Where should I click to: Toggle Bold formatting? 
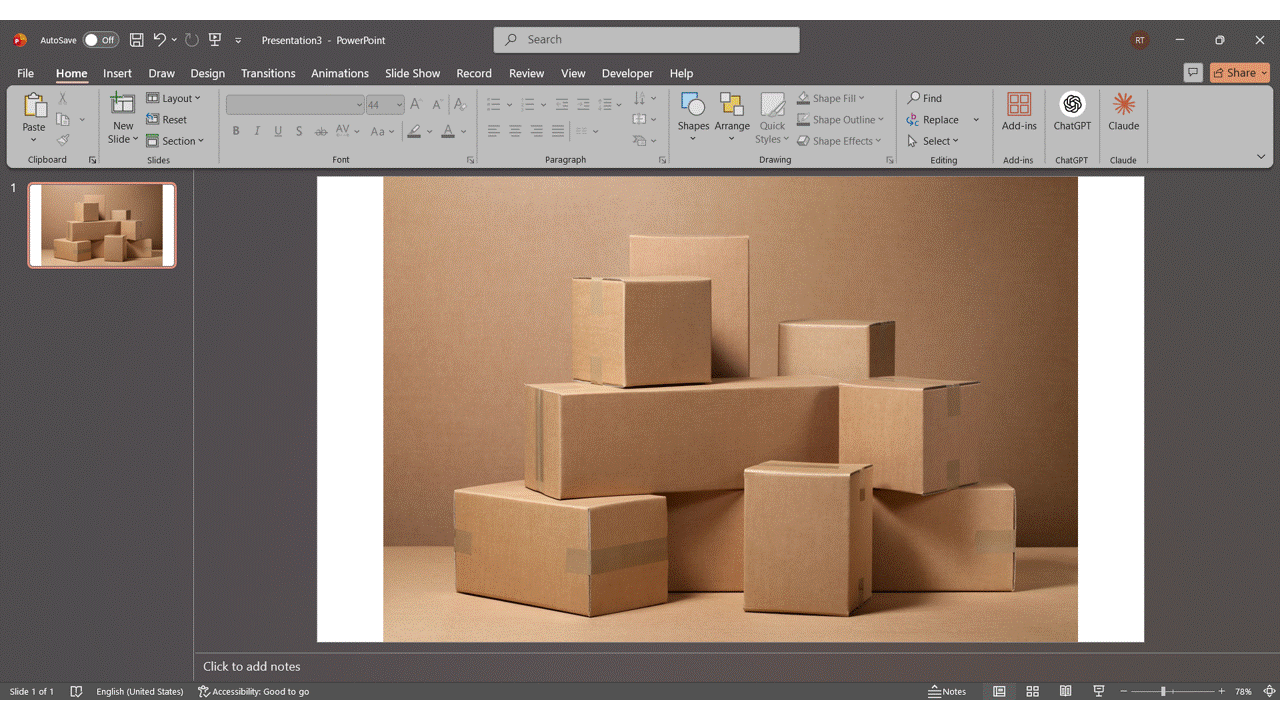pyautogui.click(x=236, y=131)
